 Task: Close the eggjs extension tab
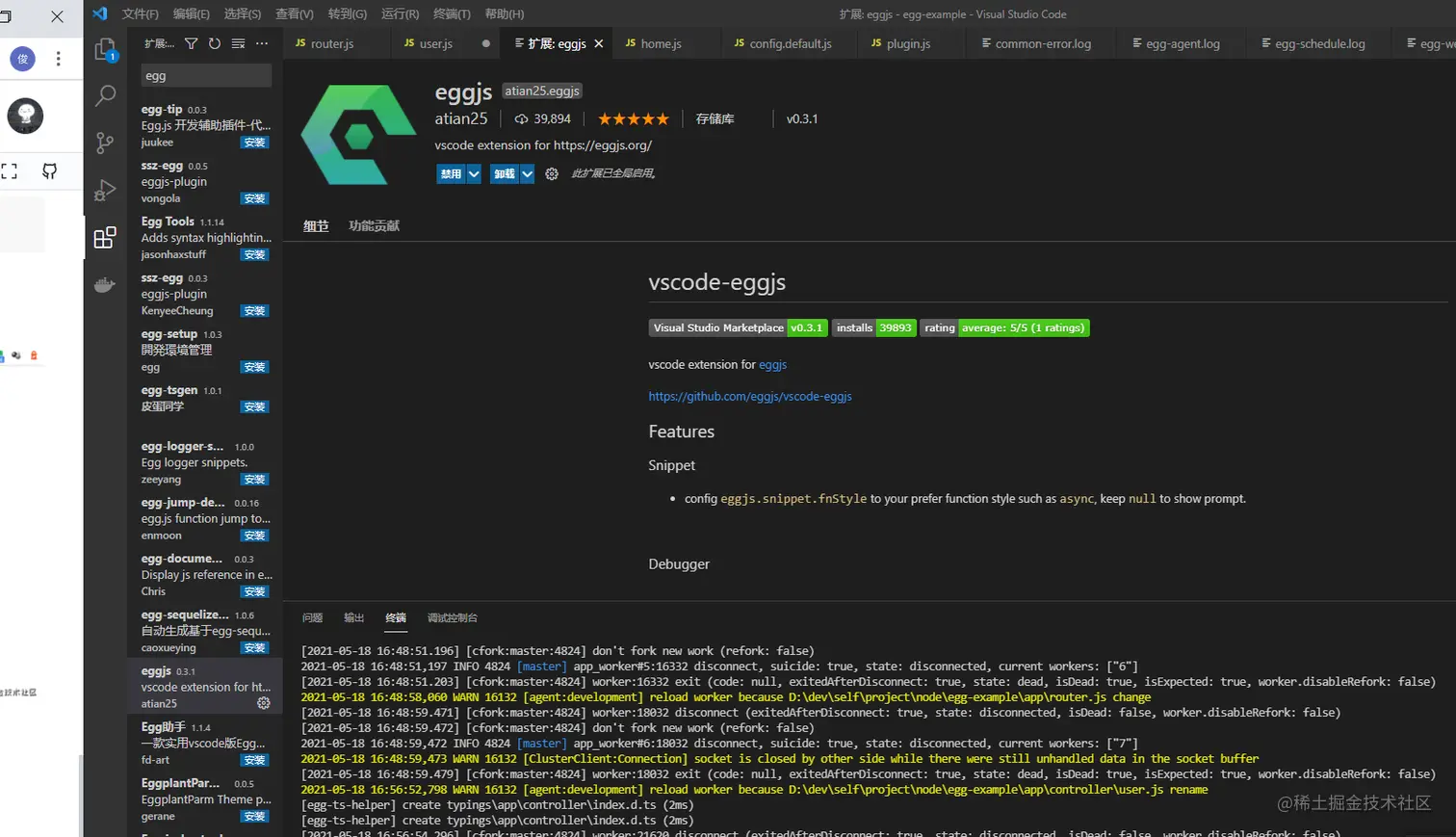coord(599,43)
